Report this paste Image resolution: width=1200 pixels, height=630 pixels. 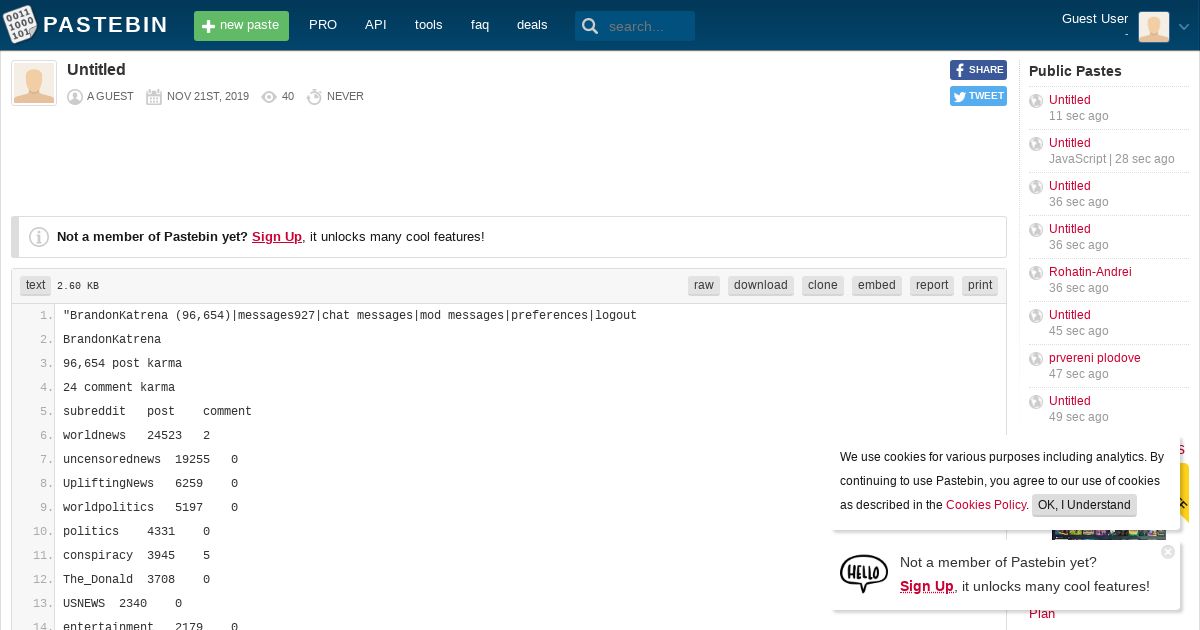click(x=932, y=285)
